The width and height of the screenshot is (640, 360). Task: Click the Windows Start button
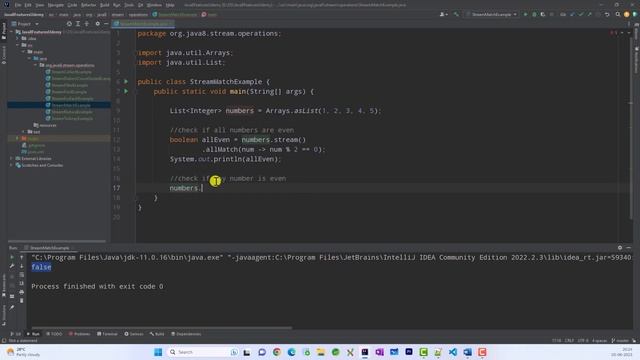(x=158, y=352)
